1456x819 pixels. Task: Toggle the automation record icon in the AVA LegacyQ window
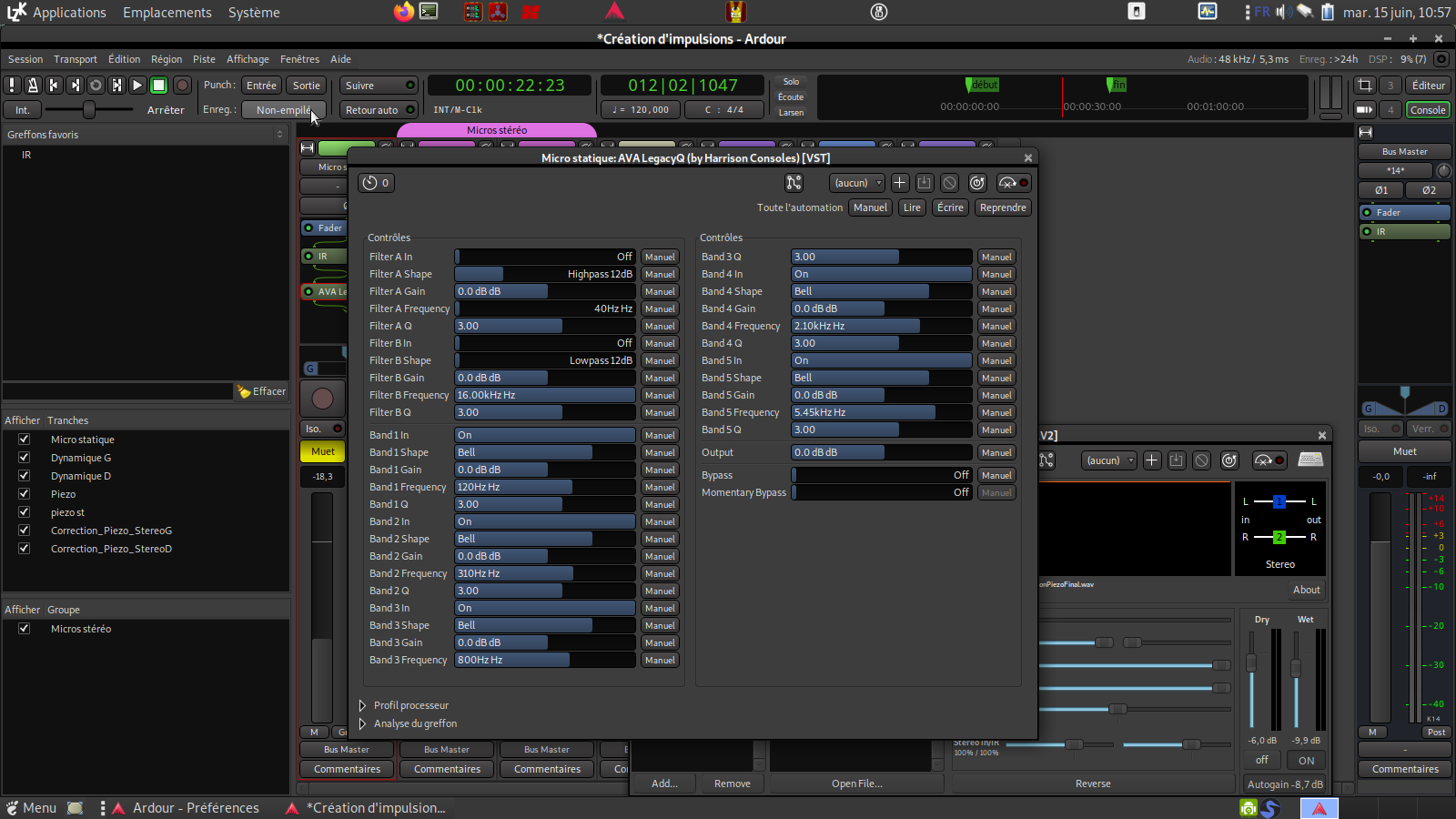click(1013, 183)
